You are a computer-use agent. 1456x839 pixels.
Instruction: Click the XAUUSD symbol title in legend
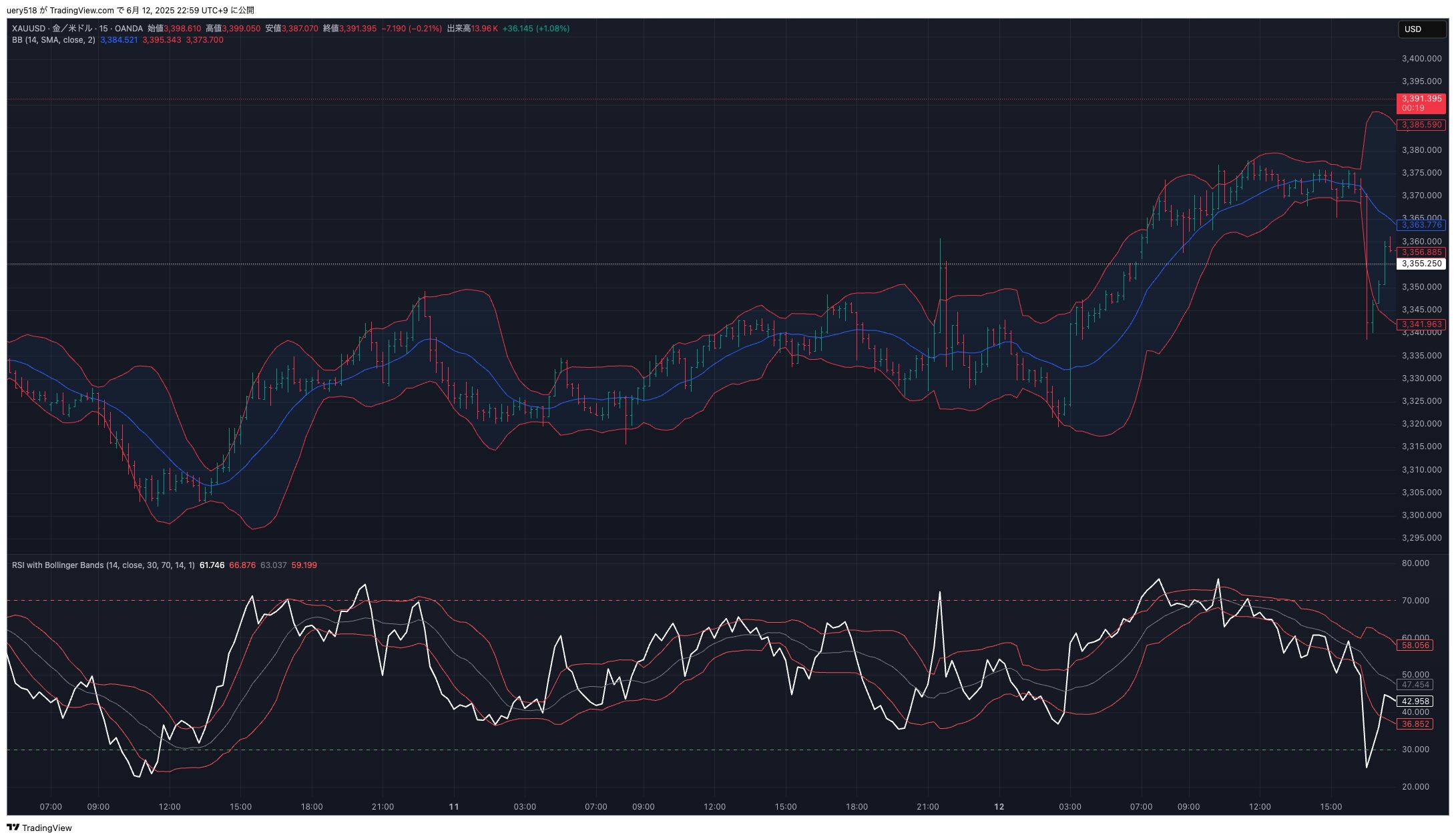pos(29,29)
